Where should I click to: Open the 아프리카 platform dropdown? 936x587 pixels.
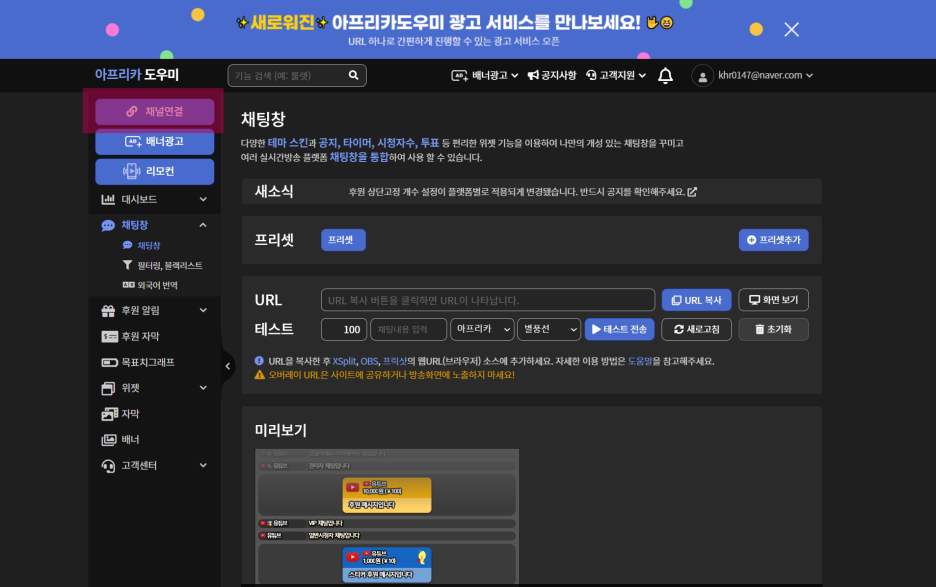[x=482, y=330]
